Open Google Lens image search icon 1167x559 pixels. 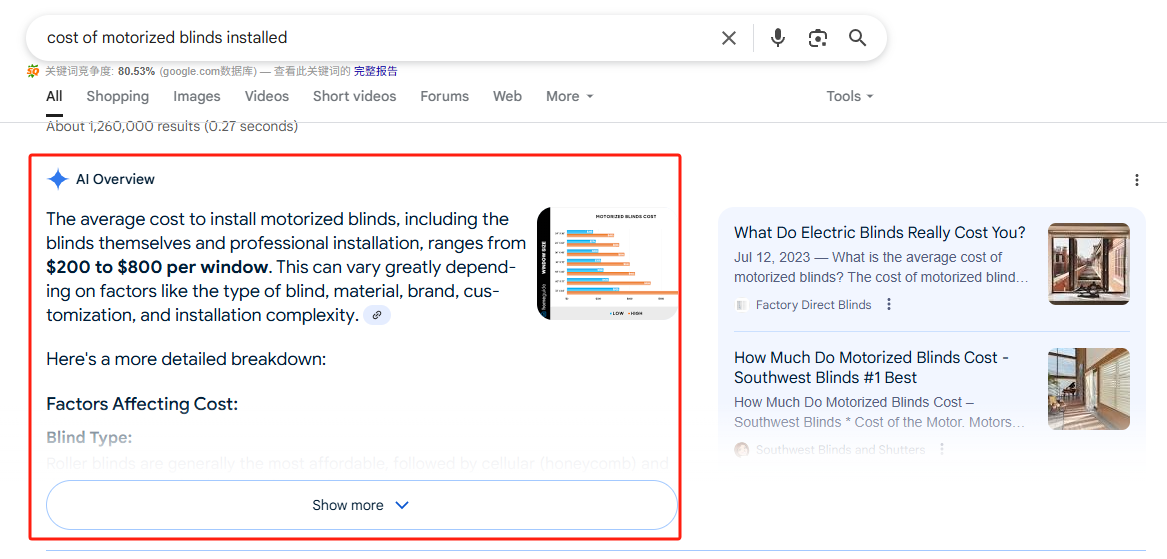pos(818,38)
